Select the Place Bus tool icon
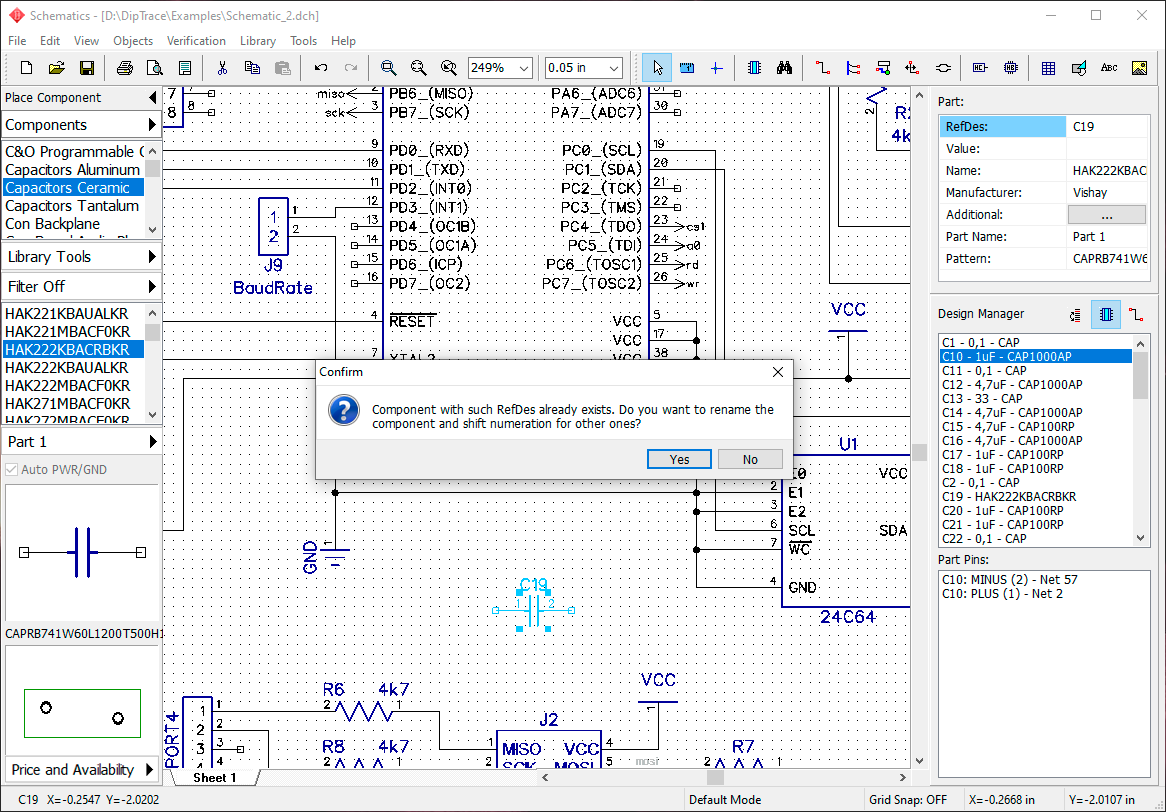The image size is (1166, 812). tap(853, 68)
